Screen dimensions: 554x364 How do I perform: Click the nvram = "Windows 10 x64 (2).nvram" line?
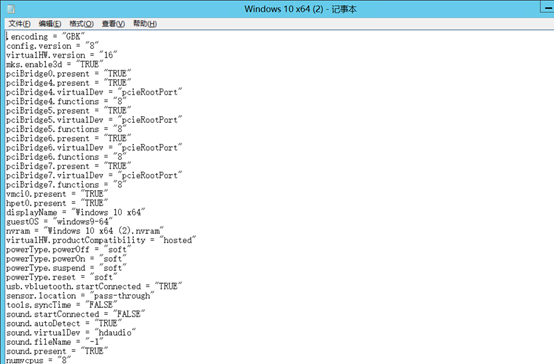click(85, 231)
